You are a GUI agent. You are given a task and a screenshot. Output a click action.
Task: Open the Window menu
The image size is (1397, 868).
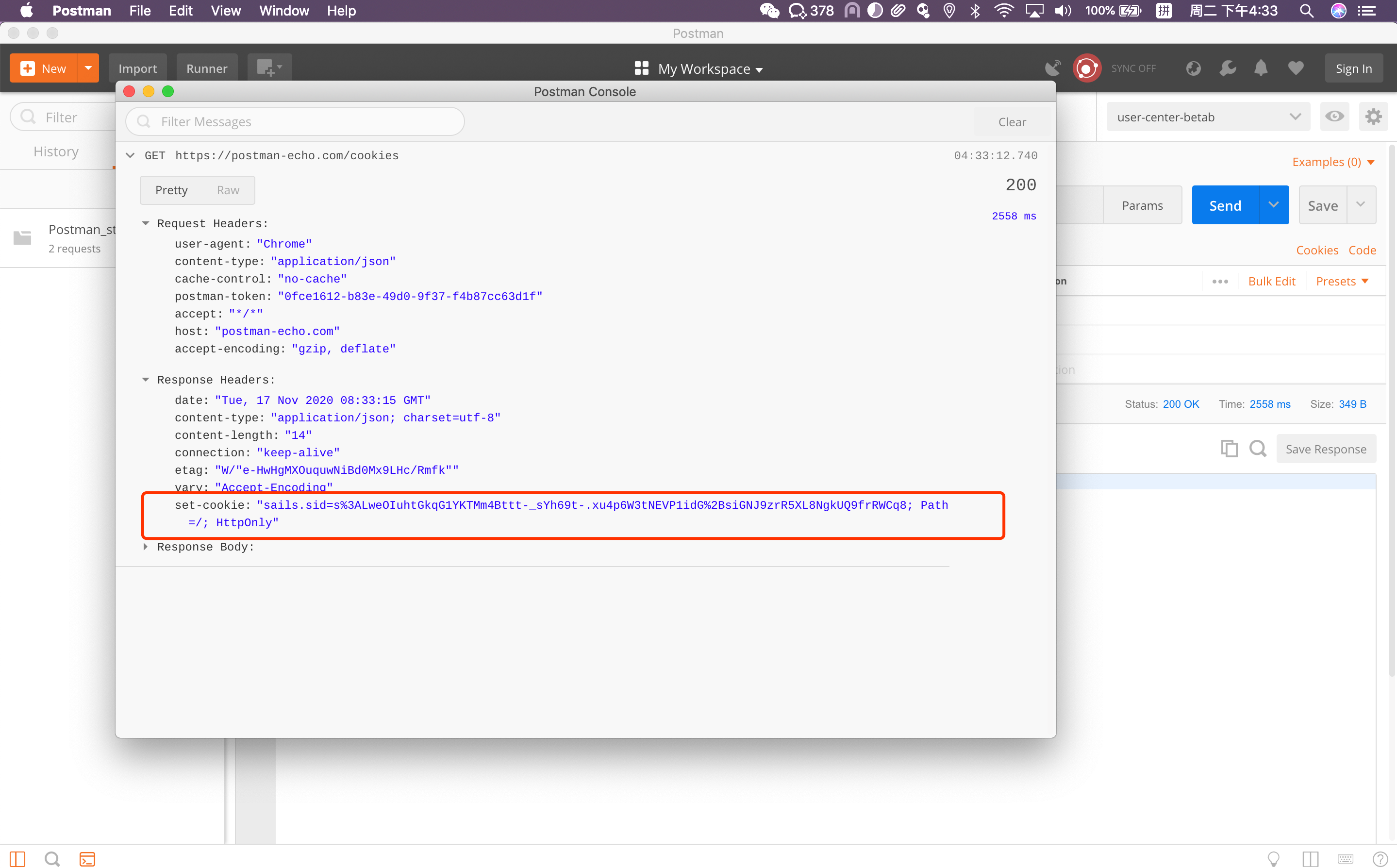[x=284, y=11]
